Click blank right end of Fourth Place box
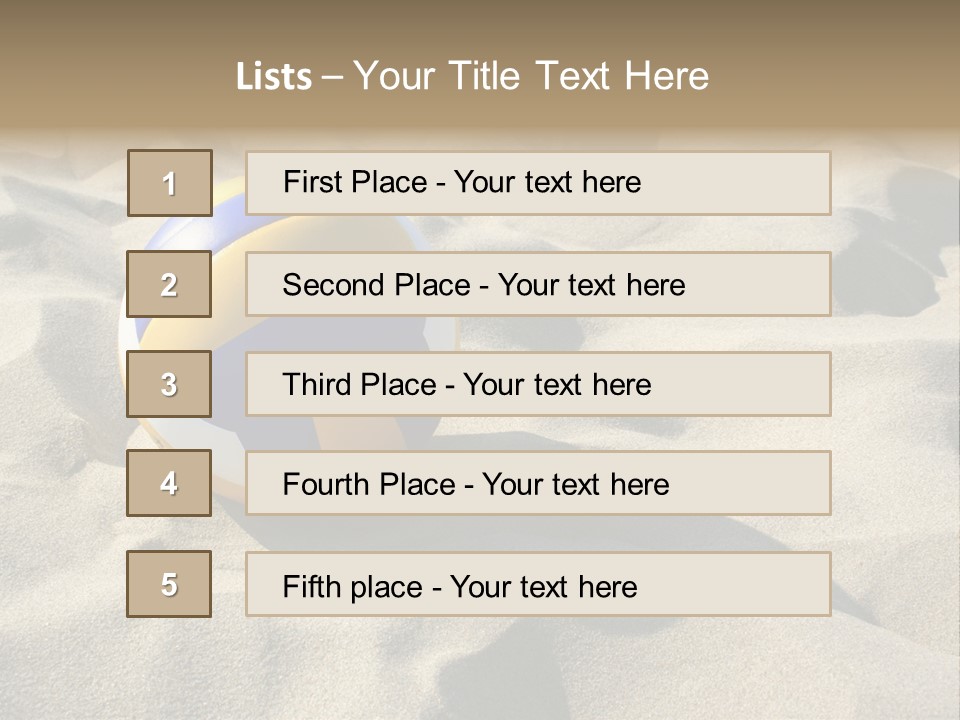The width and height of the screenshot is (960, 720). [x=760, y=483]
